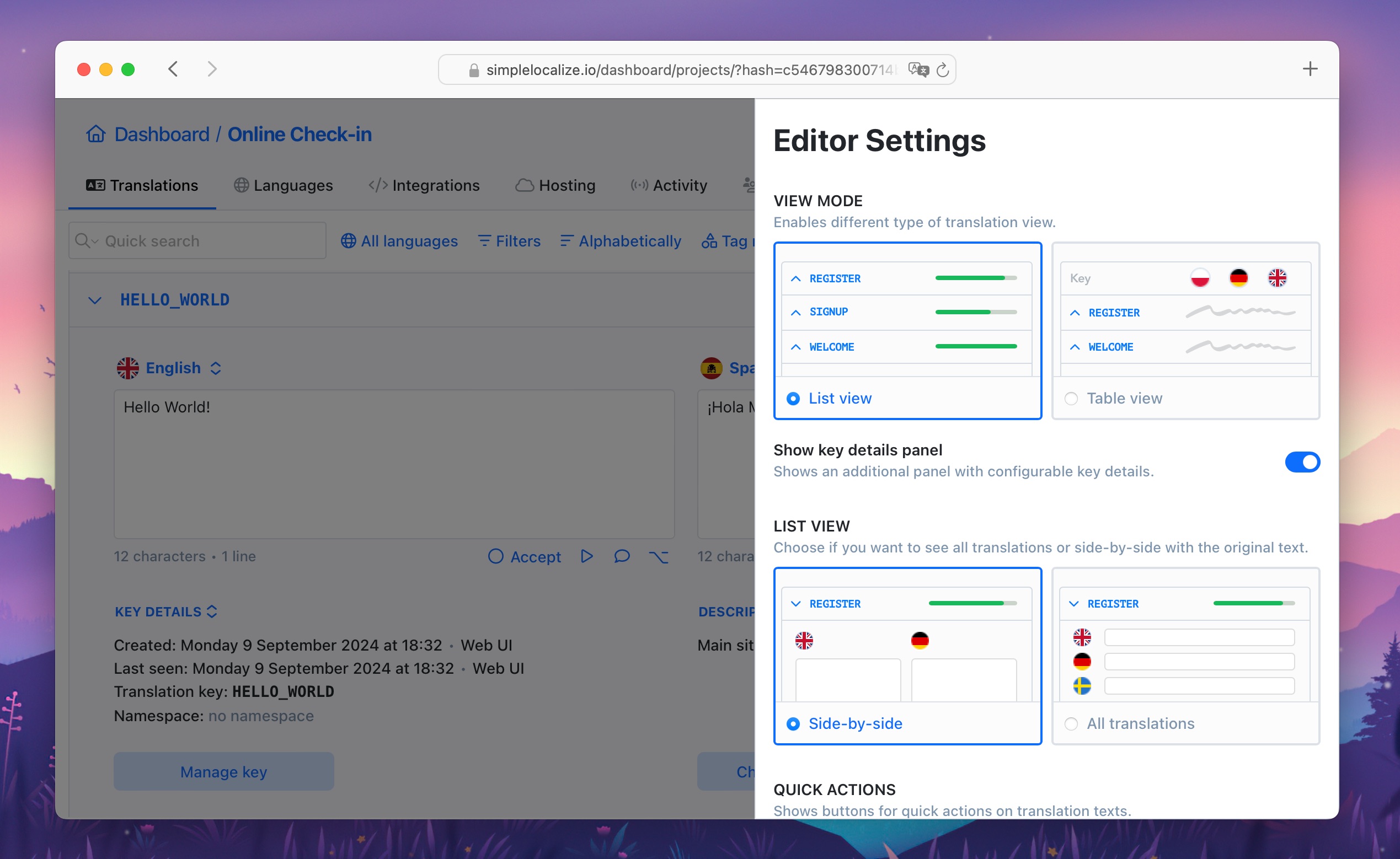Click the play/preview button icon
This screenshot has width=1400, height=859.
[x=588, y=557]
